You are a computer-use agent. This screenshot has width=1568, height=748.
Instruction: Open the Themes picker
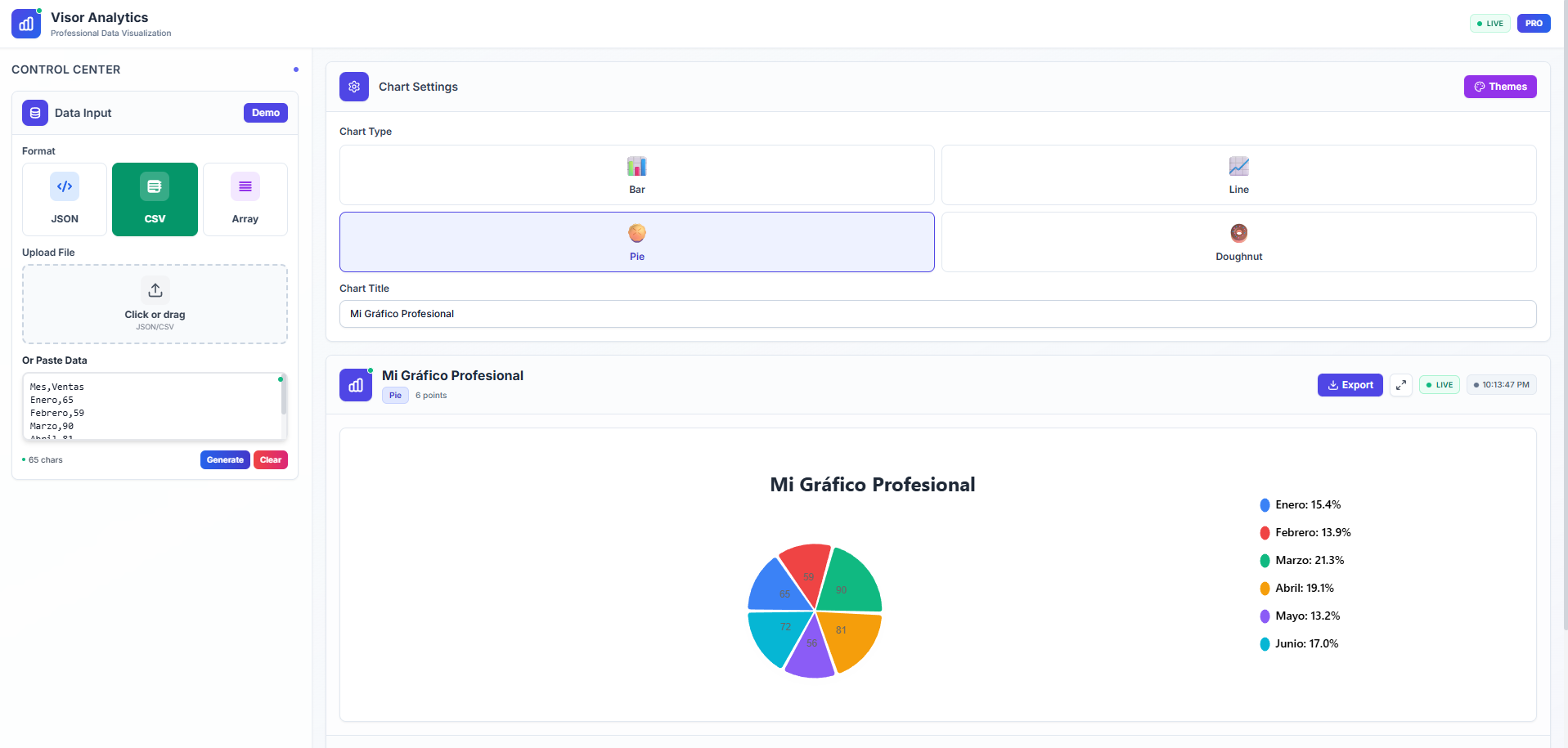click(1499, 87)
